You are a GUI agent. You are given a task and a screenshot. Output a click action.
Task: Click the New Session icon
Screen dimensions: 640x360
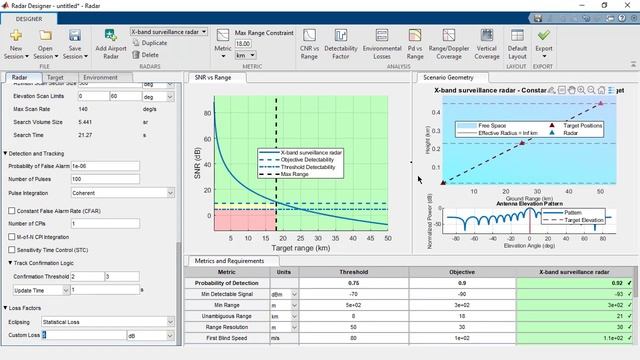pos(16,36)
